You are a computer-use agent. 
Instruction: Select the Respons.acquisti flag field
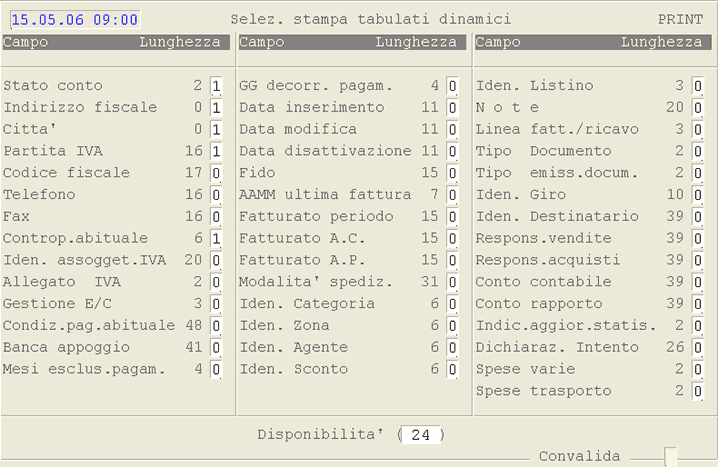tap(697, 261)
